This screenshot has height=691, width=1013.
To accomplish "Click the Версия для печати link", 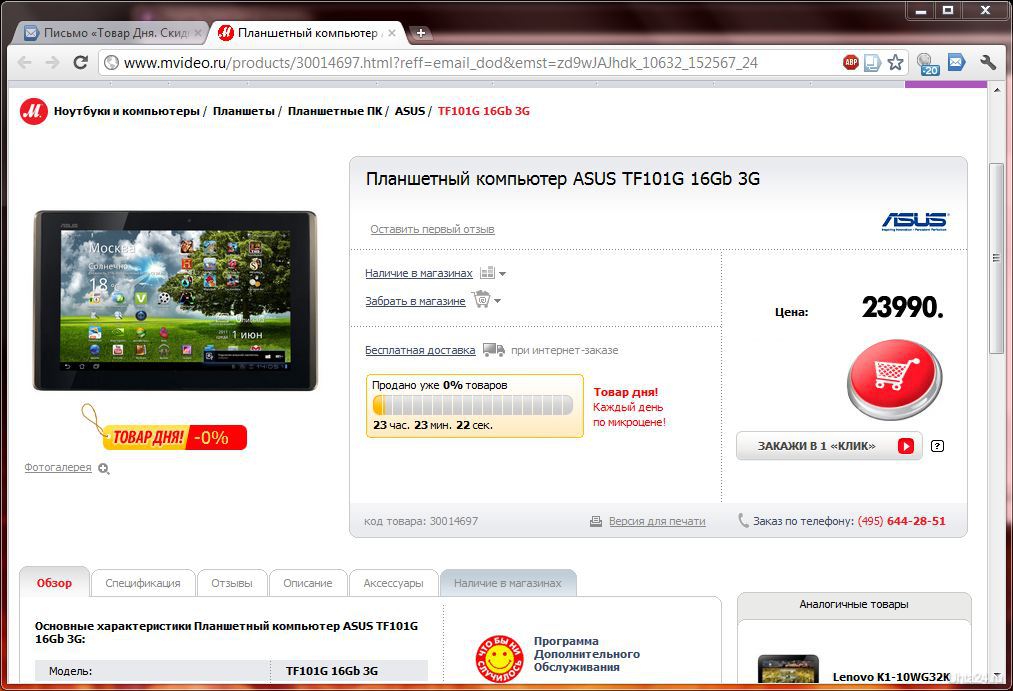I will [657, 521].
